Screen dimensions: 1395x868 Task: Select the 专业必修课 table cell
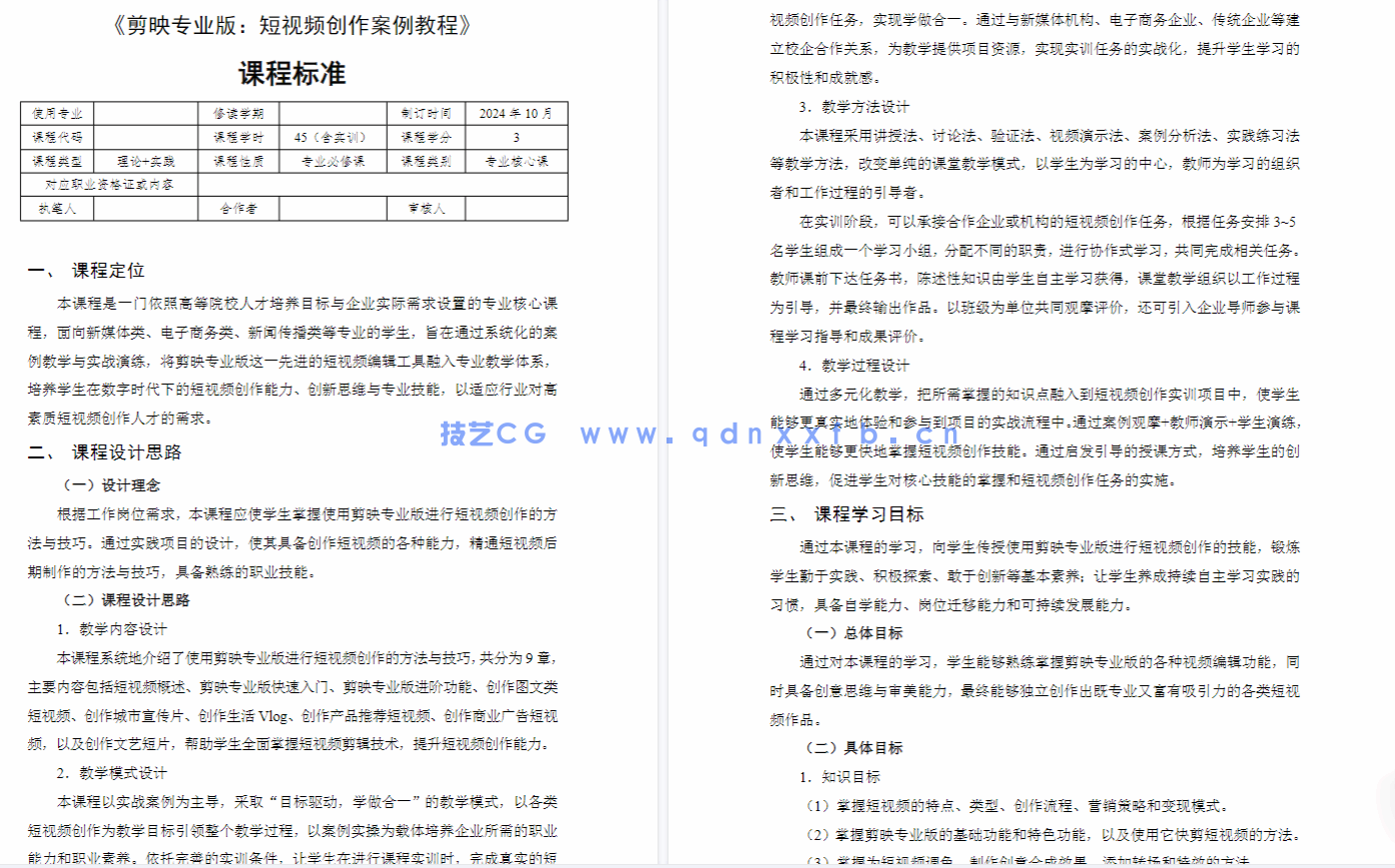tap(333, 161)
